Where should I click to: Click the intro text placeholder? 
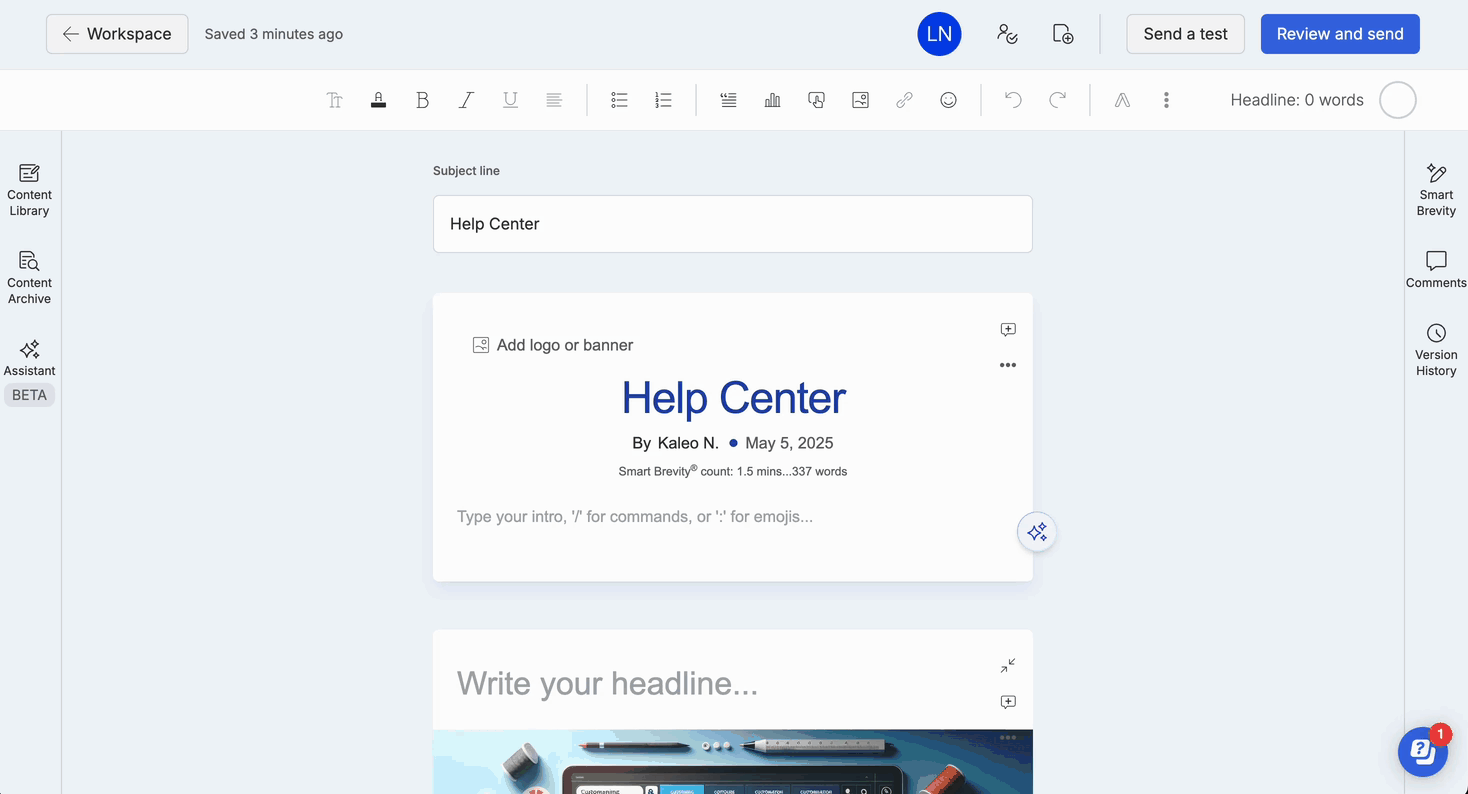635,517
